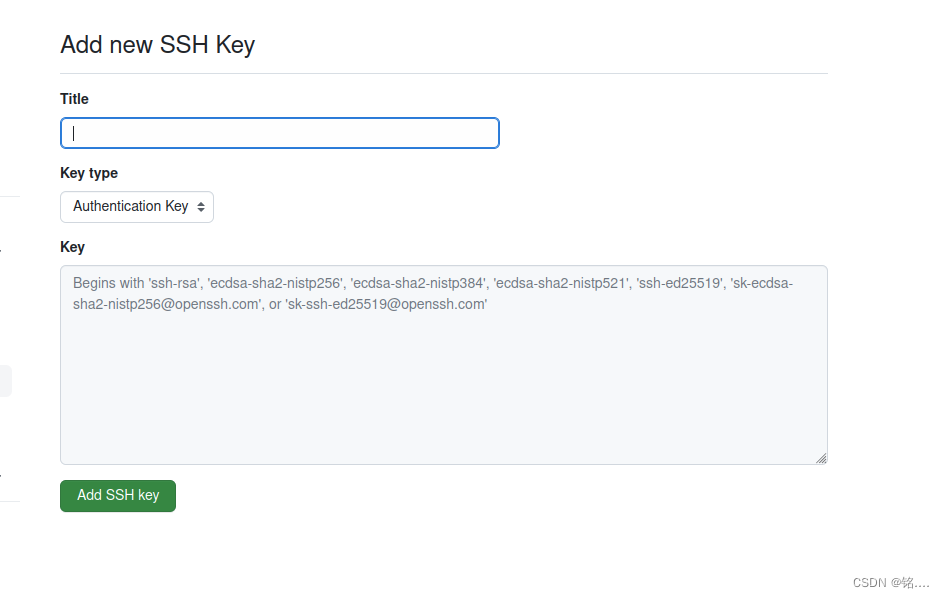Click the textarea resize grip icon
Screen dimensions: 944x598
[822, 457]
